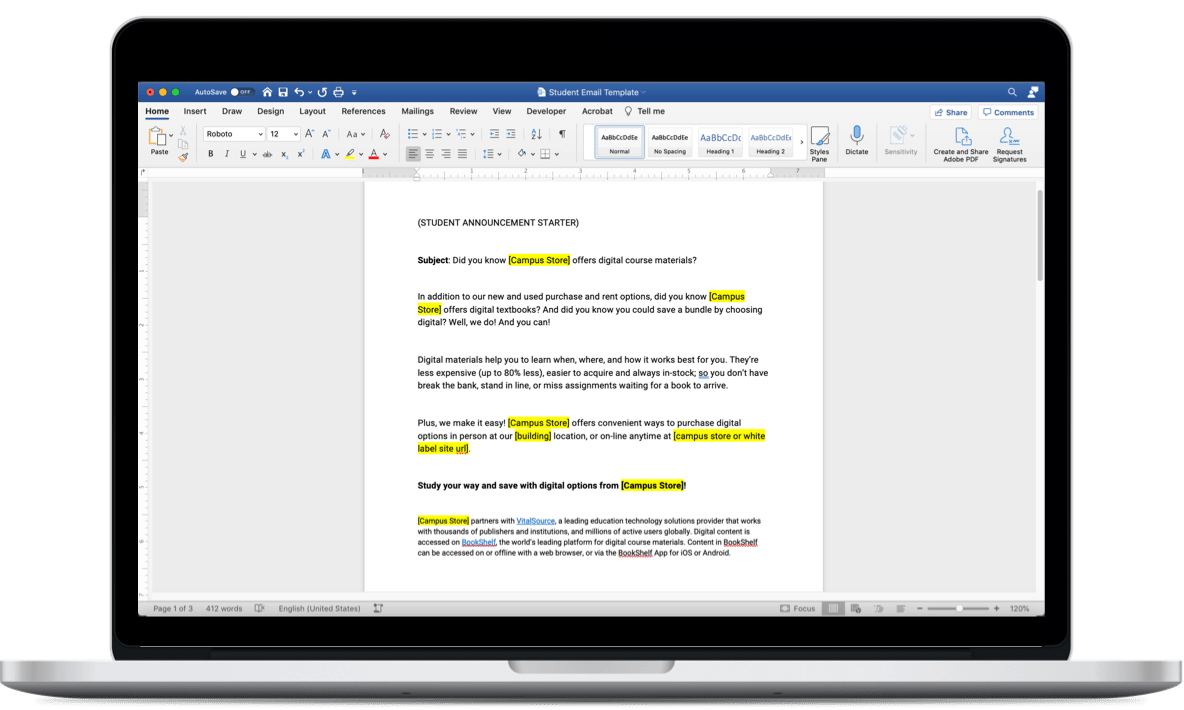Open the Styles Pane

coord(819,144)
